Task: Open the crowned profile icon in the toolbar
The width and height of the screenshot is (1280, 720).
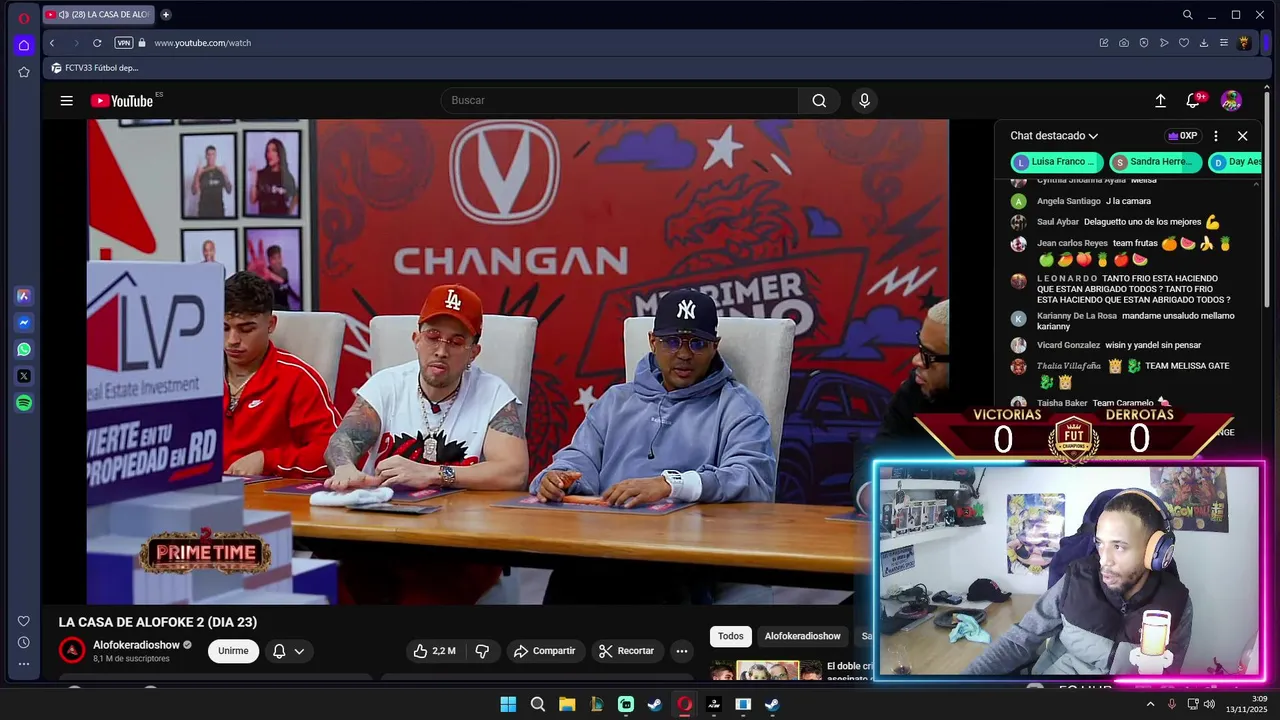Action: click(x=1244, y=43)
